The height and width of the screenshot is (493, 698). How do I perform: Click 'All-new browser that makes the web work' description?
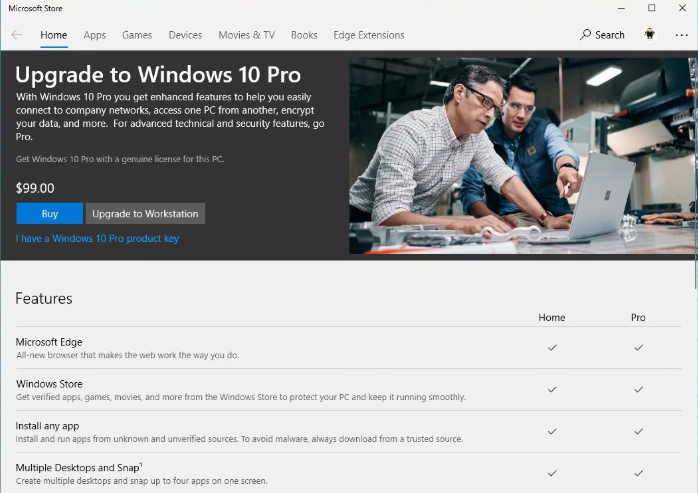[x=127, y=355]
